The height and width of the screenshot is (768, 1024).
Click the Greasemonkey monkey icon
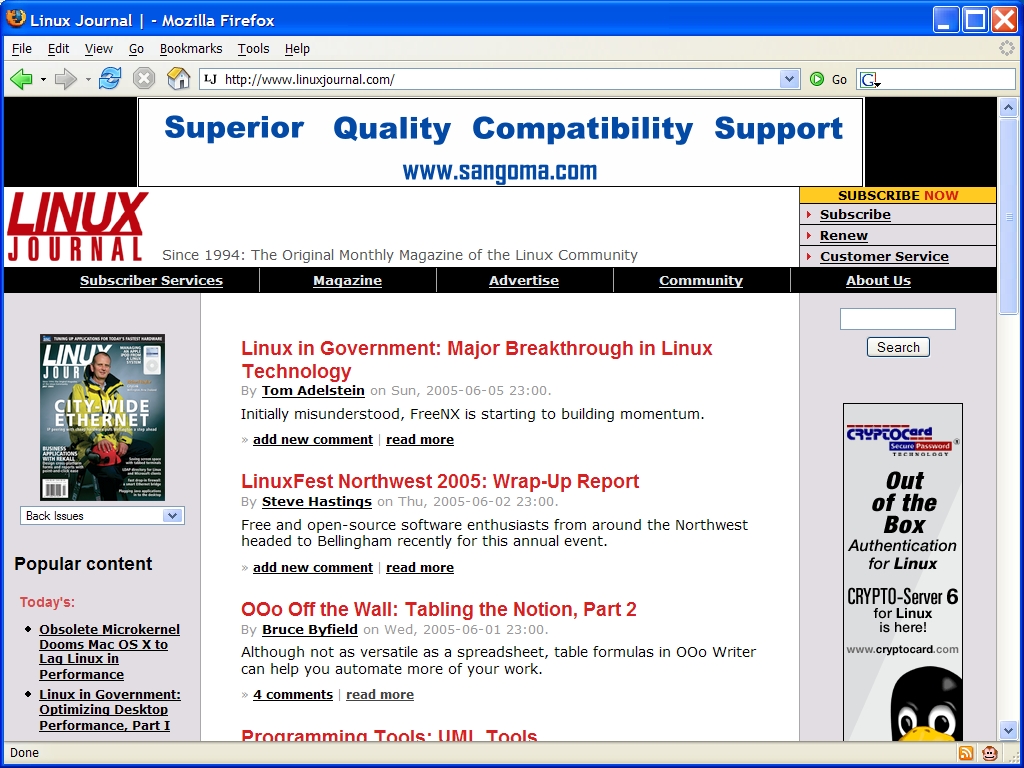[990, 753]
